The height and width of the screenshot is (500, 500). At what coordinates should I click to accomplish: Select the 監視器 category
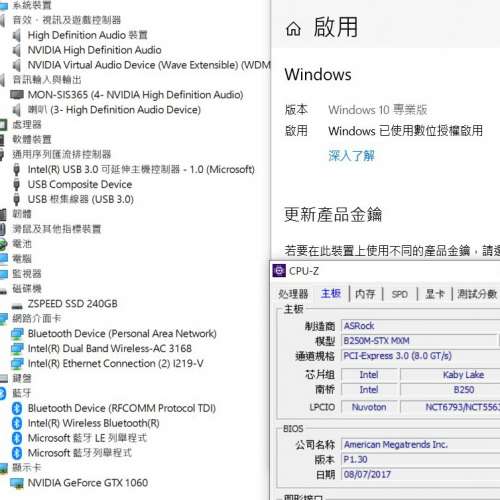[x=27, y=274]
